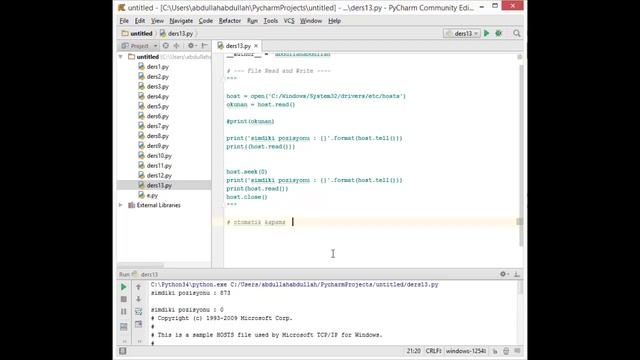Open Search Everywhere magnifier icon
The image size is (640, 360).
coord(517,33)
